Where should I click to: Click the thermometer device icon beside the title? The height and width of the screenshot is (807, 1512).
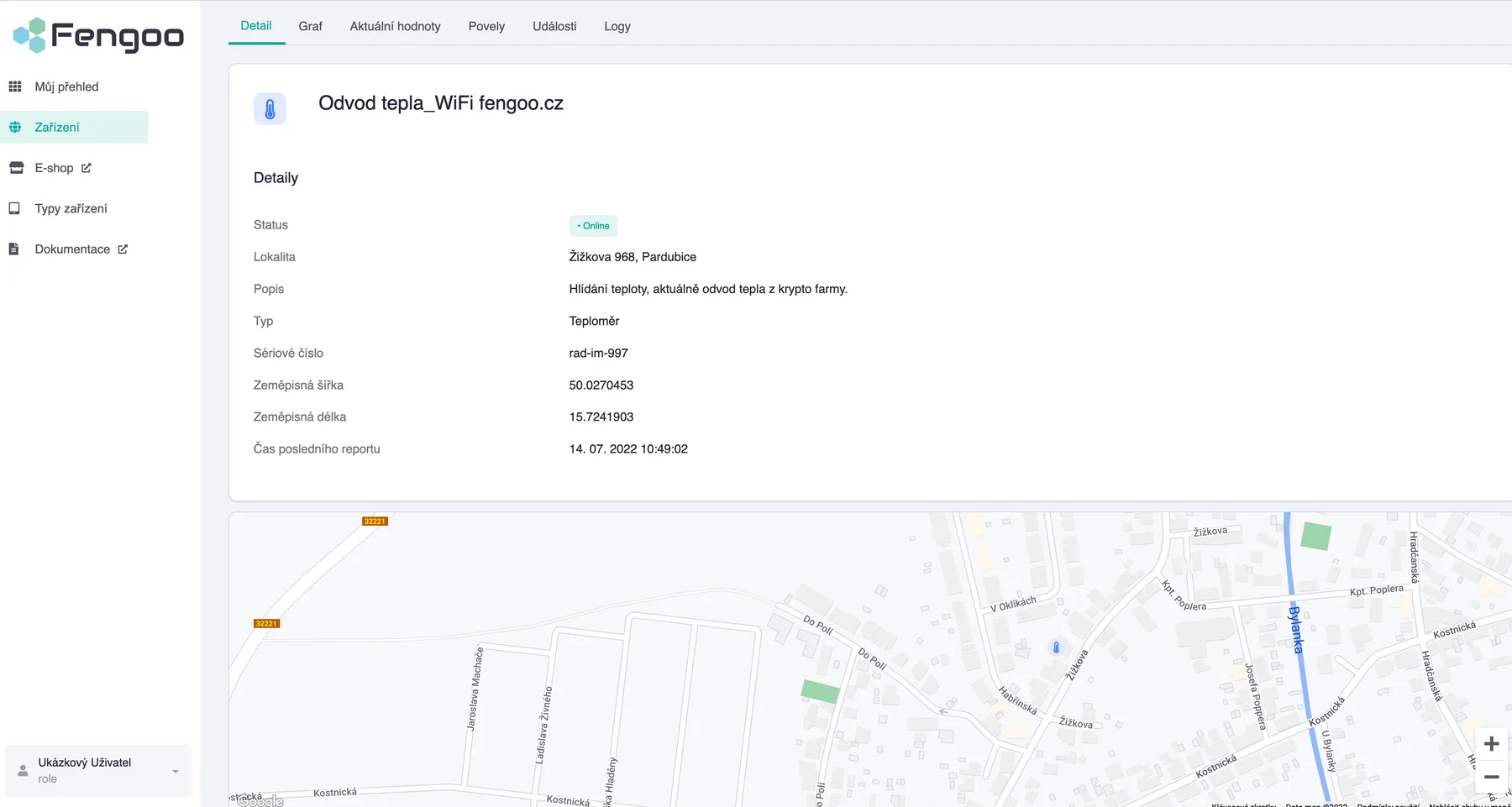(270, 109)
